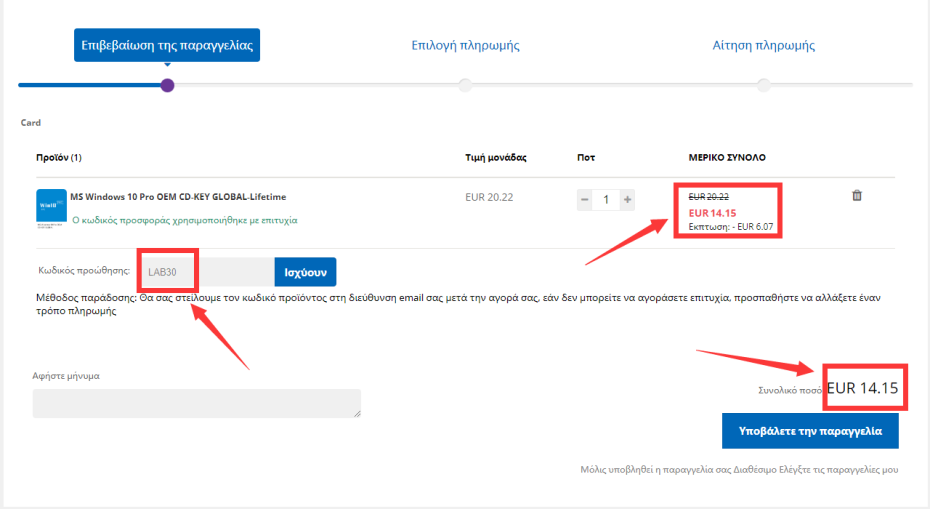Click the Αφήστε μήνυμα message textarea
The height and width of the screenshot is (509, 930).
point(196,403)
